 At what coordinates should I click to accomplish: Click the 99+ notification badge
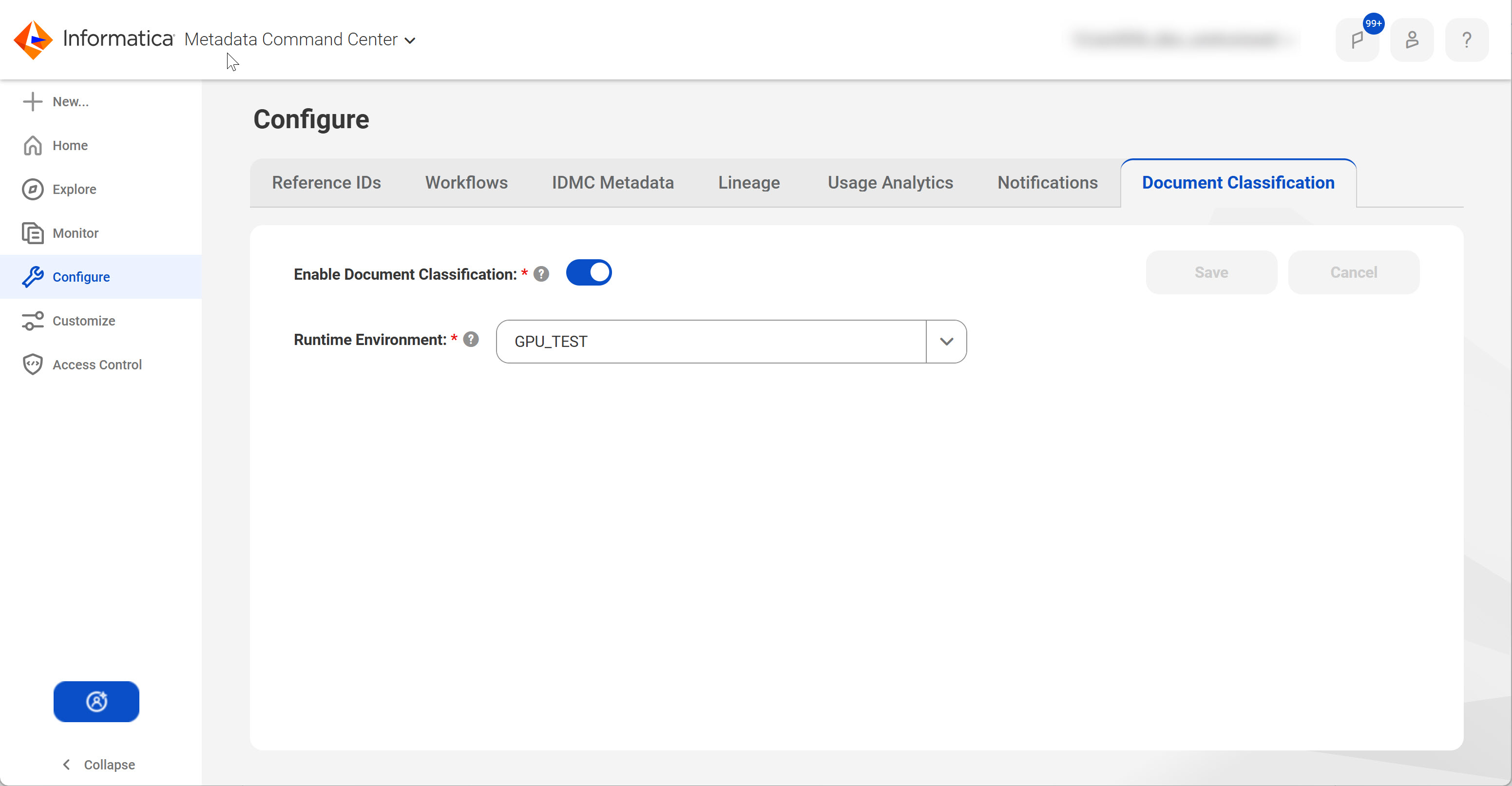(1374, 23)
